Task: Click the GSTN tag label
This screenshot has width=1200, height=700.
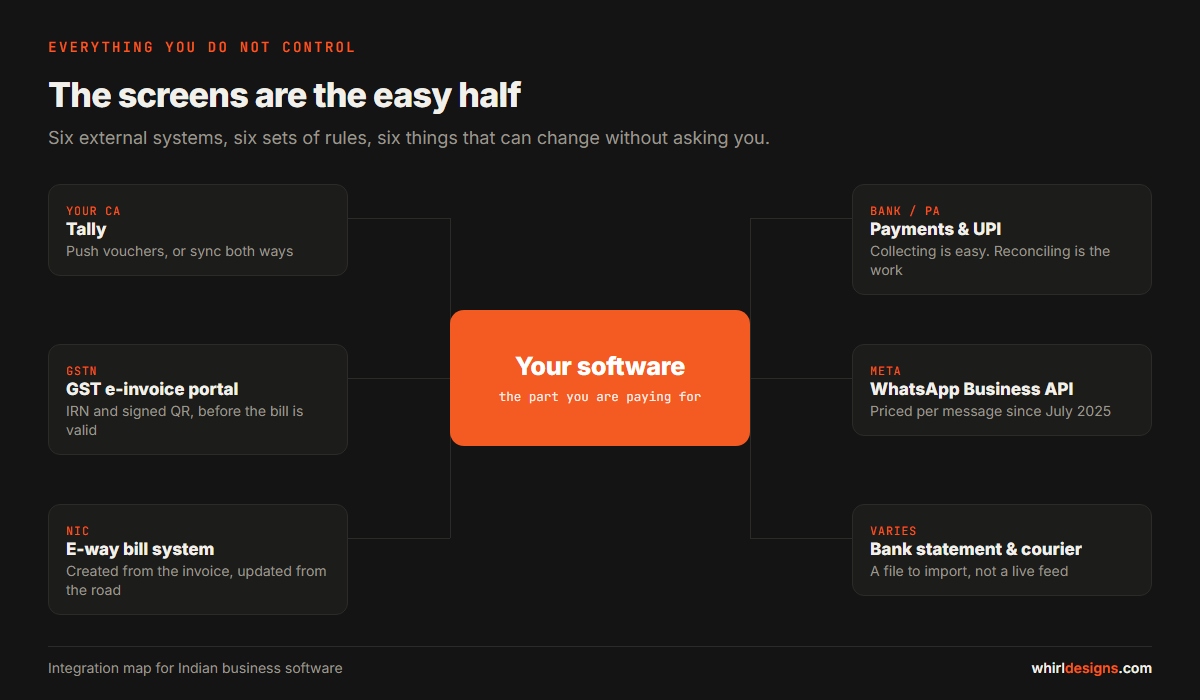Action: click(x=82, y=371)
